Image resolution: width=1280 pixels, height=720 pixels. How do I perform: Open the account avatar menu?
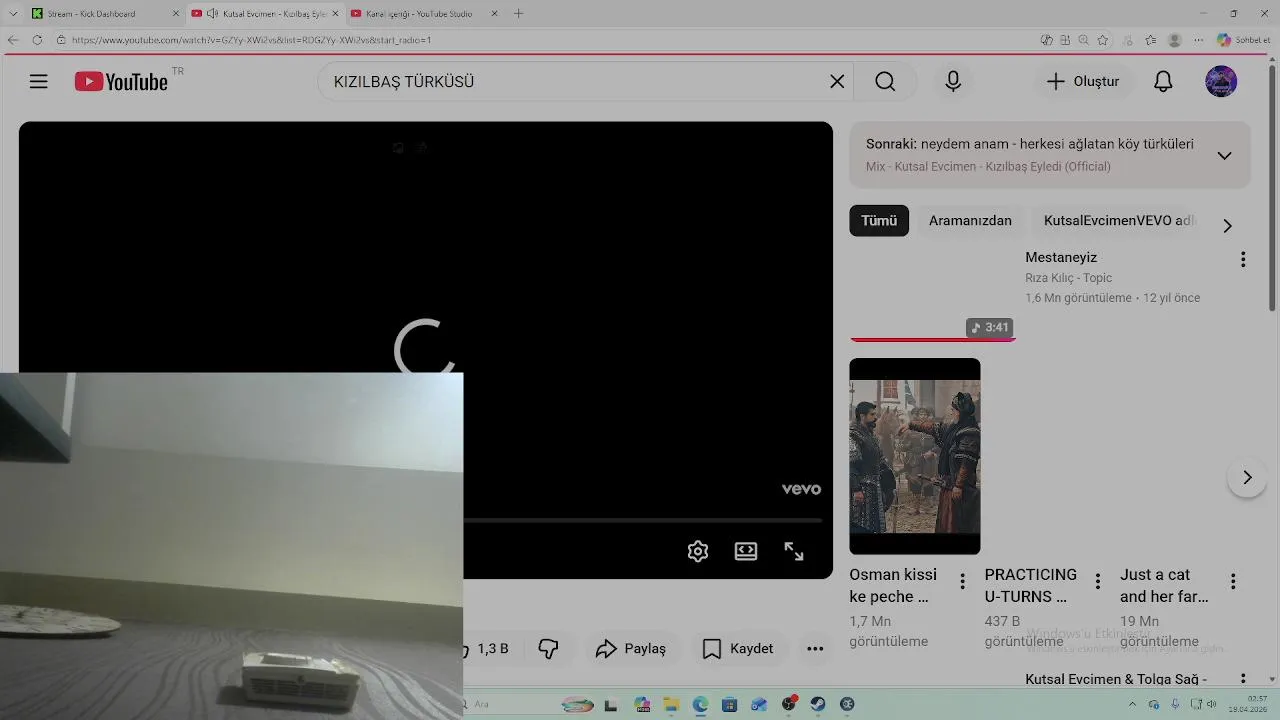coord(1221,82)
